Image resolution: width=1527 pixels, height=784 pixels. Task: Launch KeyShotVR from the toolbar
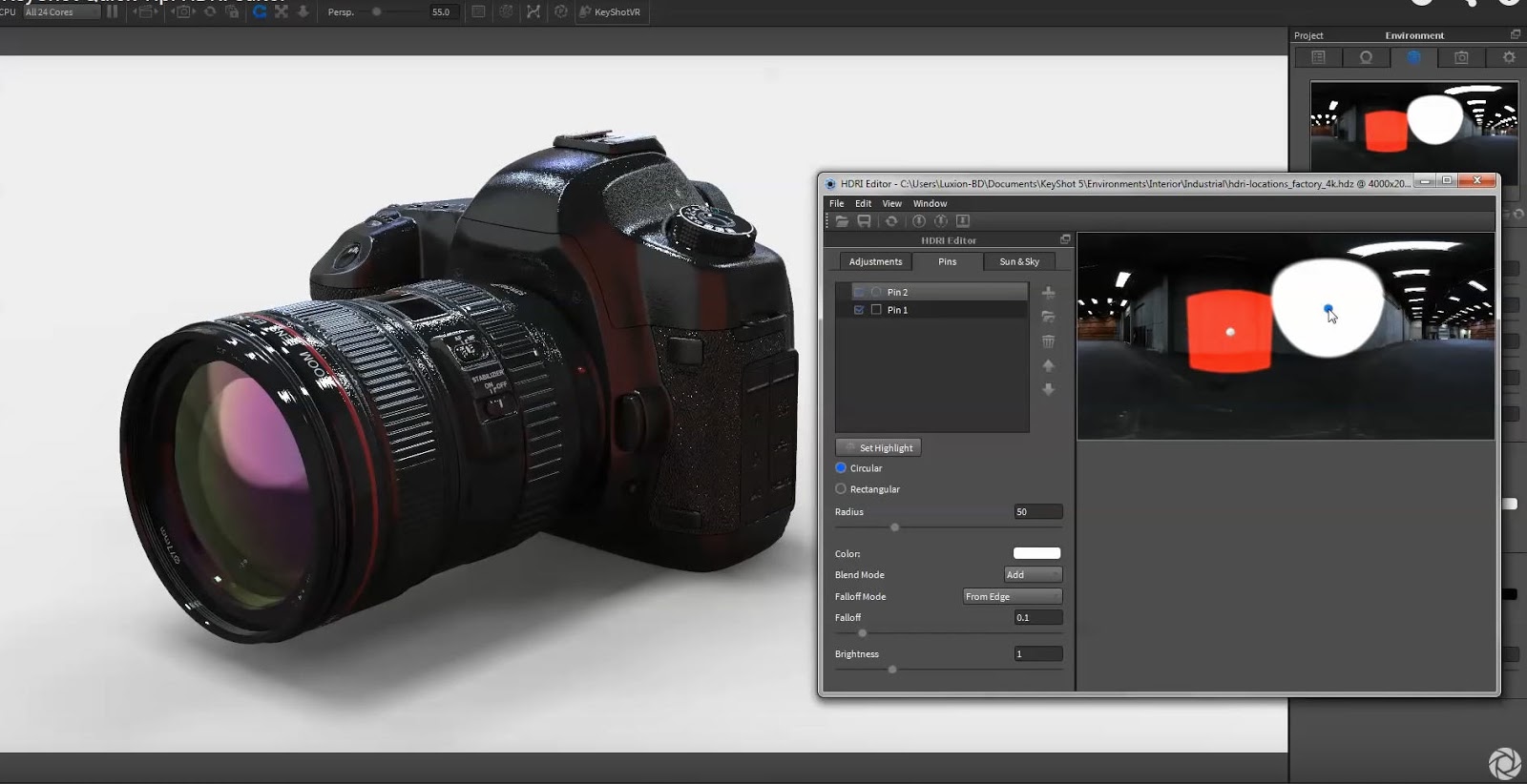[x=610, y=11]
